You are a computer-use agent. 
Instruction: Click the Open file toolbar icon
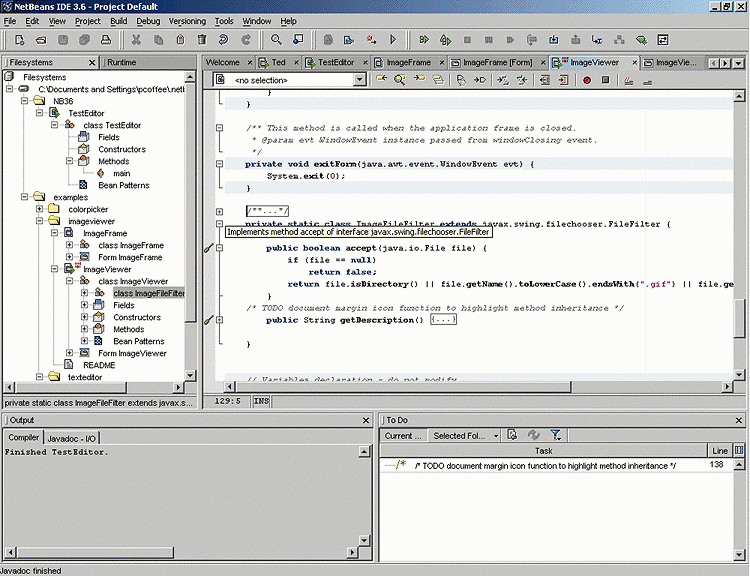click(41, 40)
